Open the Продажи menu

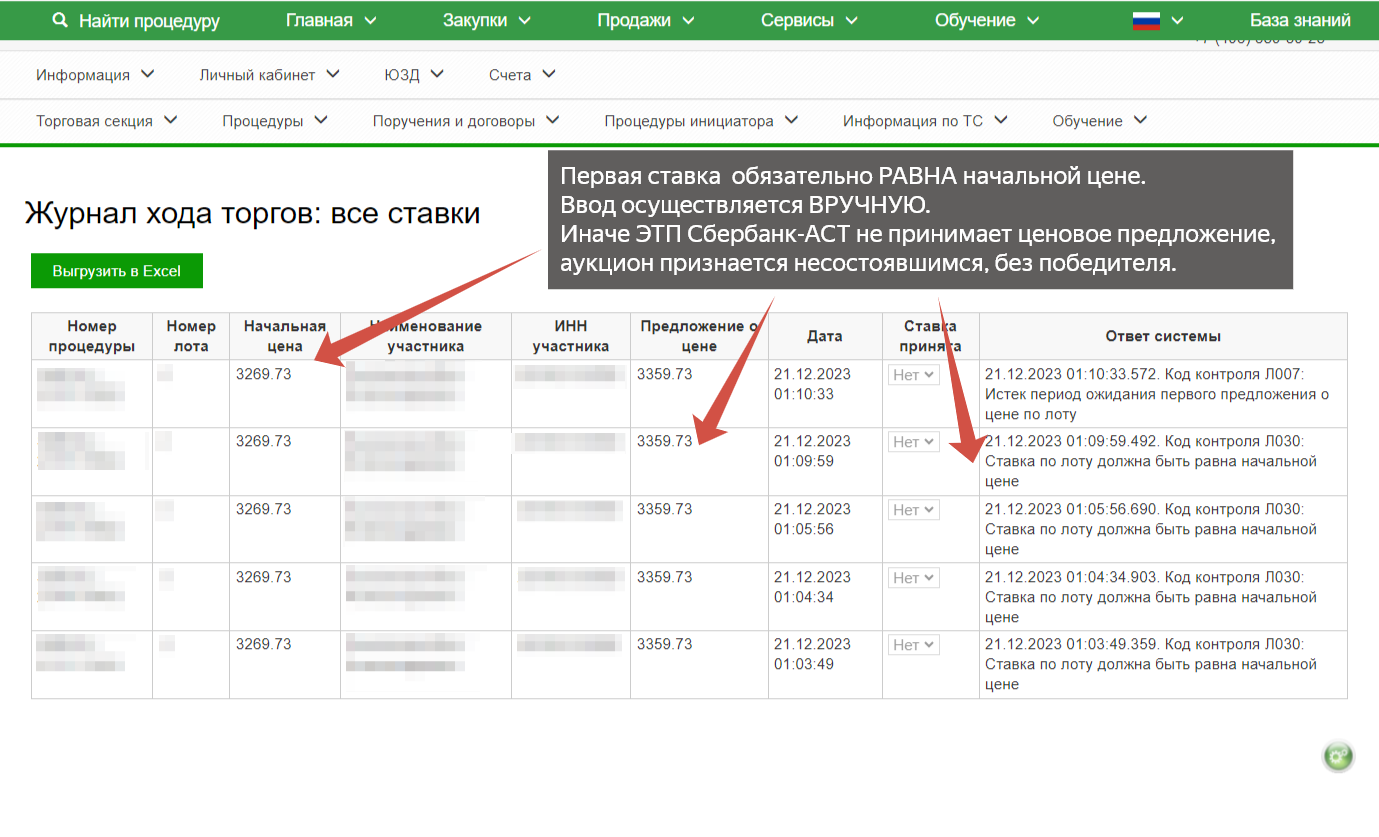tap(646, 20)
